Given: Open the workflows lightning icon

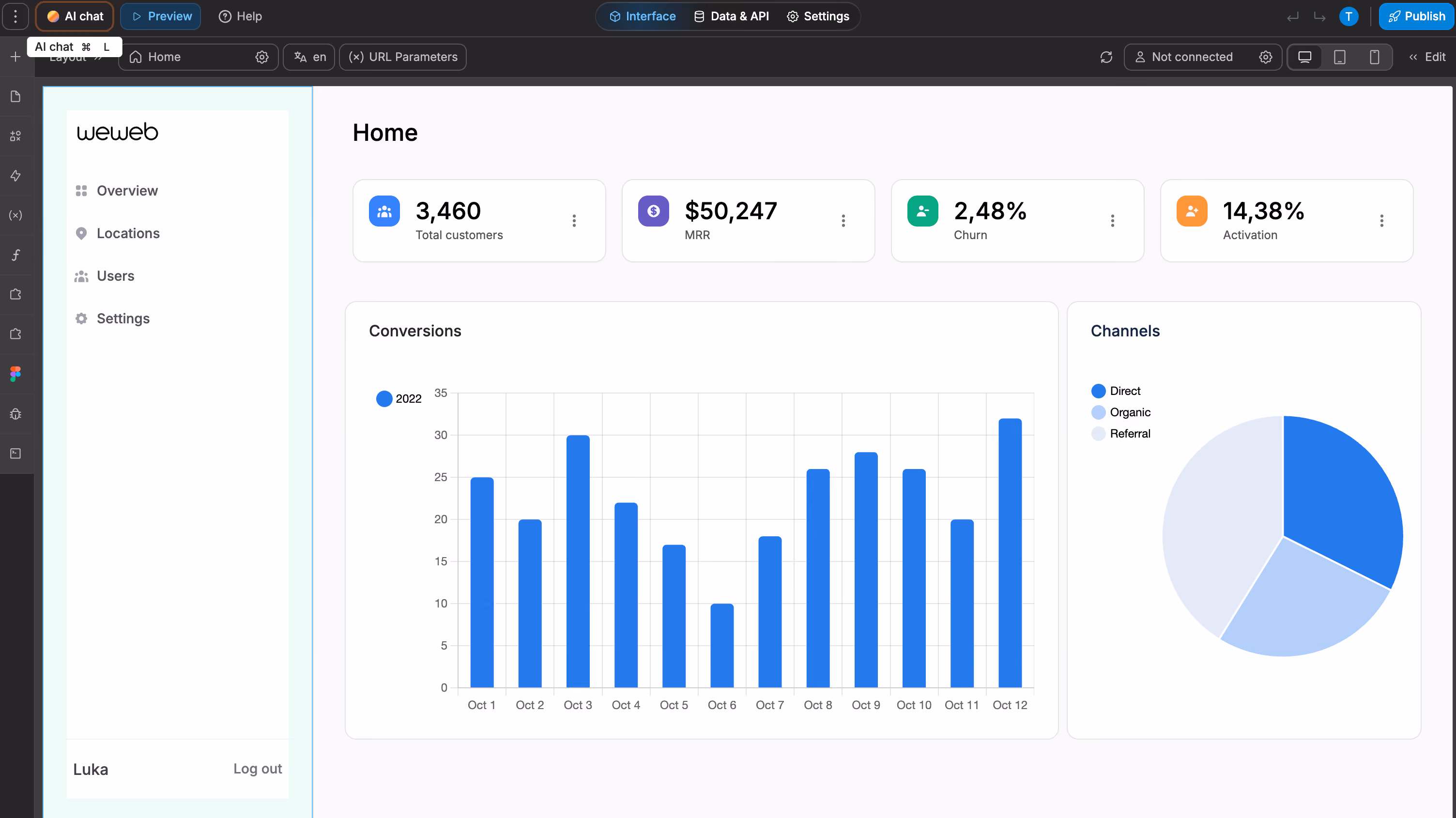Looking at the screenshot, I should [16, 176].
